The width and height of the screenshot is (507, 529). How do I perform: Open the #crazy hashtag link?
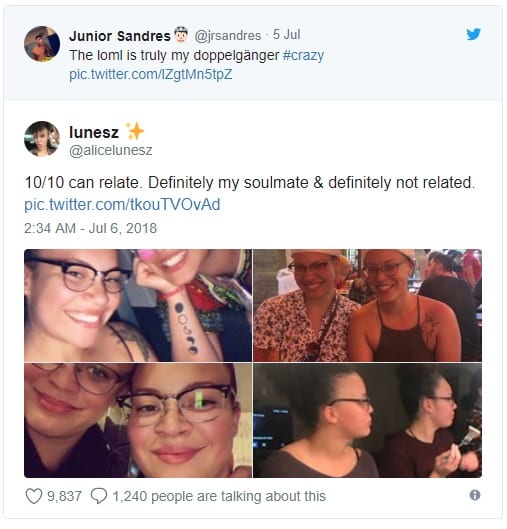pyautogui.click(x=303, y=55)
